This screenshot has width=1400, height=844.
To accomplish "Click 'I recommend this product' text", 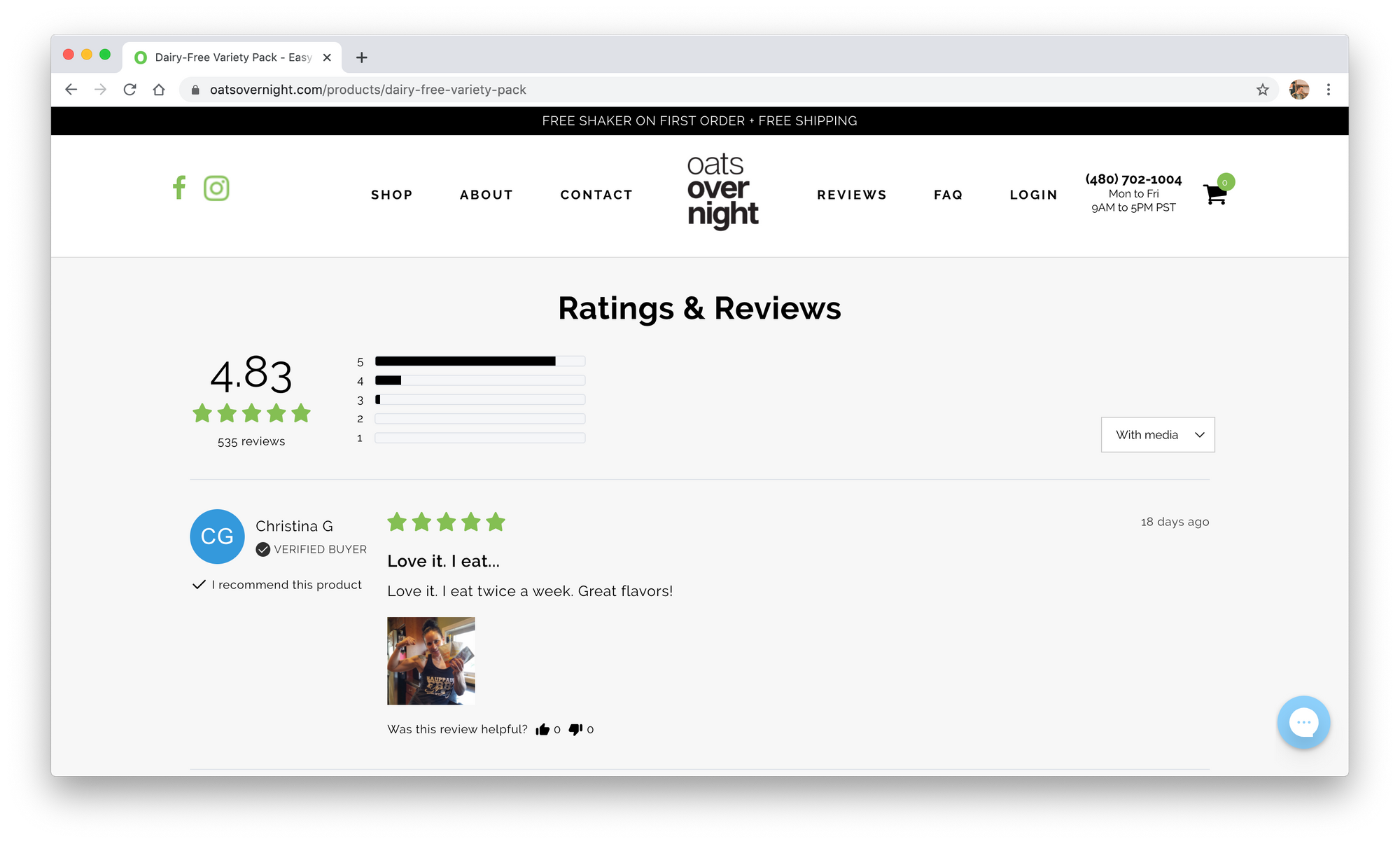I will [x=286, y=585].
